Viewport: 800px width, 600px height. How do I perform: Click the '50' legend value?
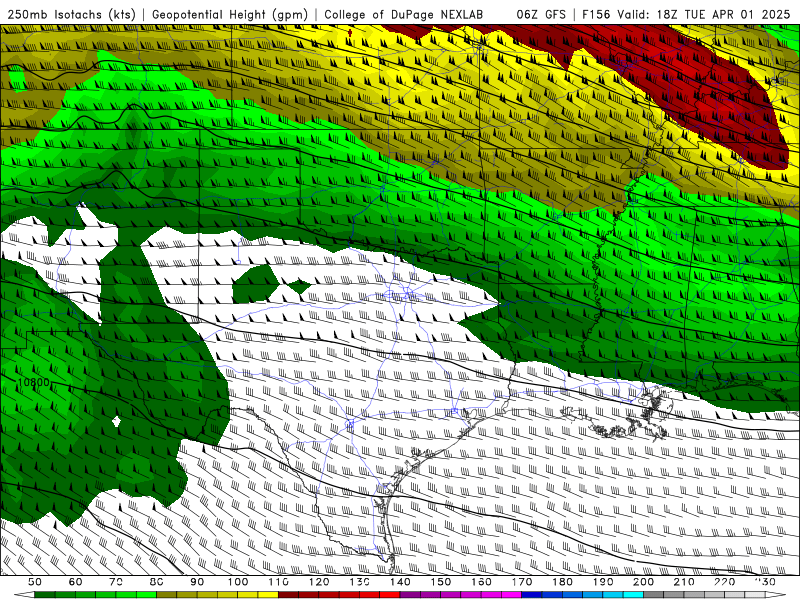coord(35,582)
